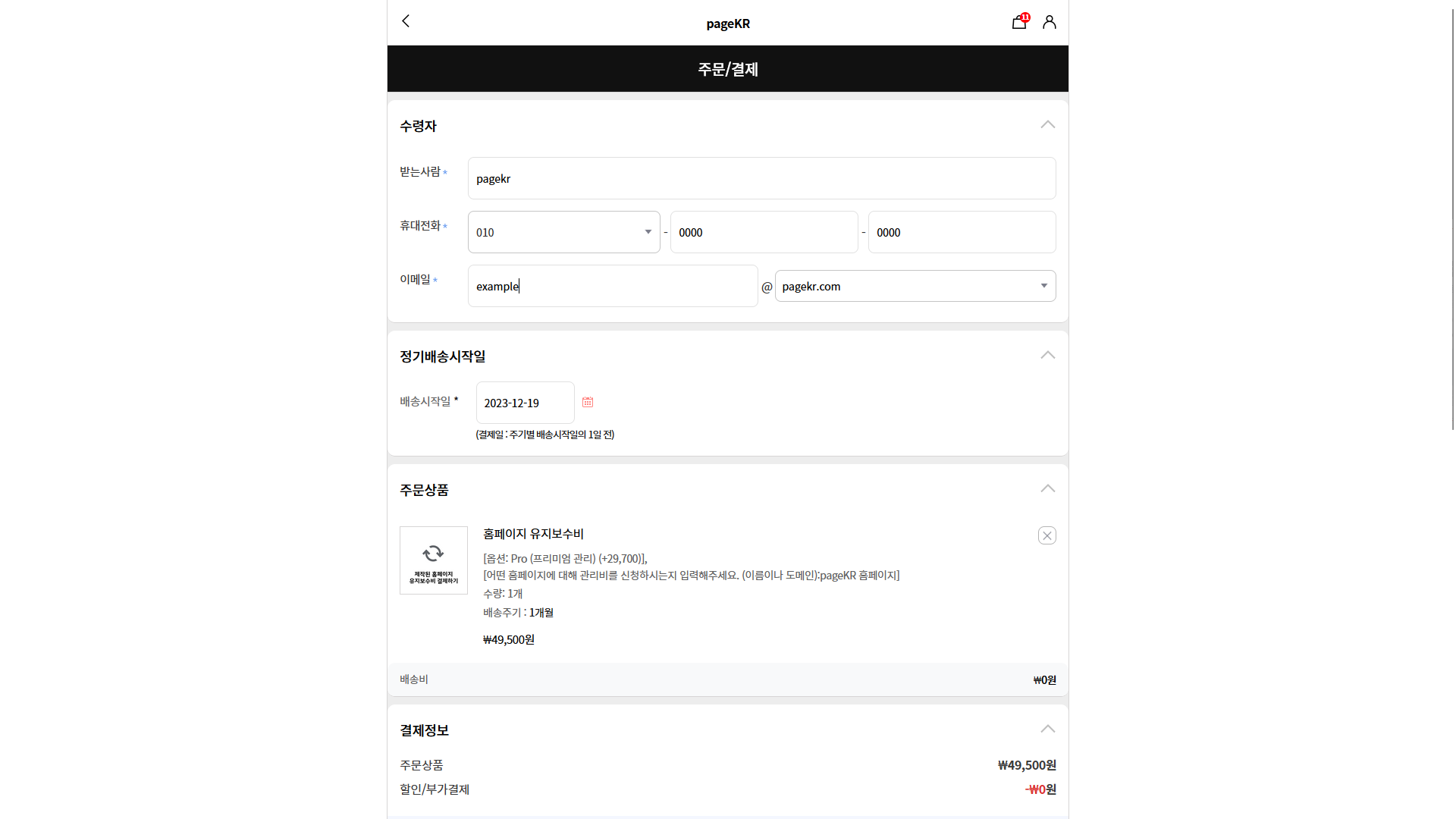Open the user account icon
The height and width of the screenshot is (819, 1456).
click(x=1050, y=23)
